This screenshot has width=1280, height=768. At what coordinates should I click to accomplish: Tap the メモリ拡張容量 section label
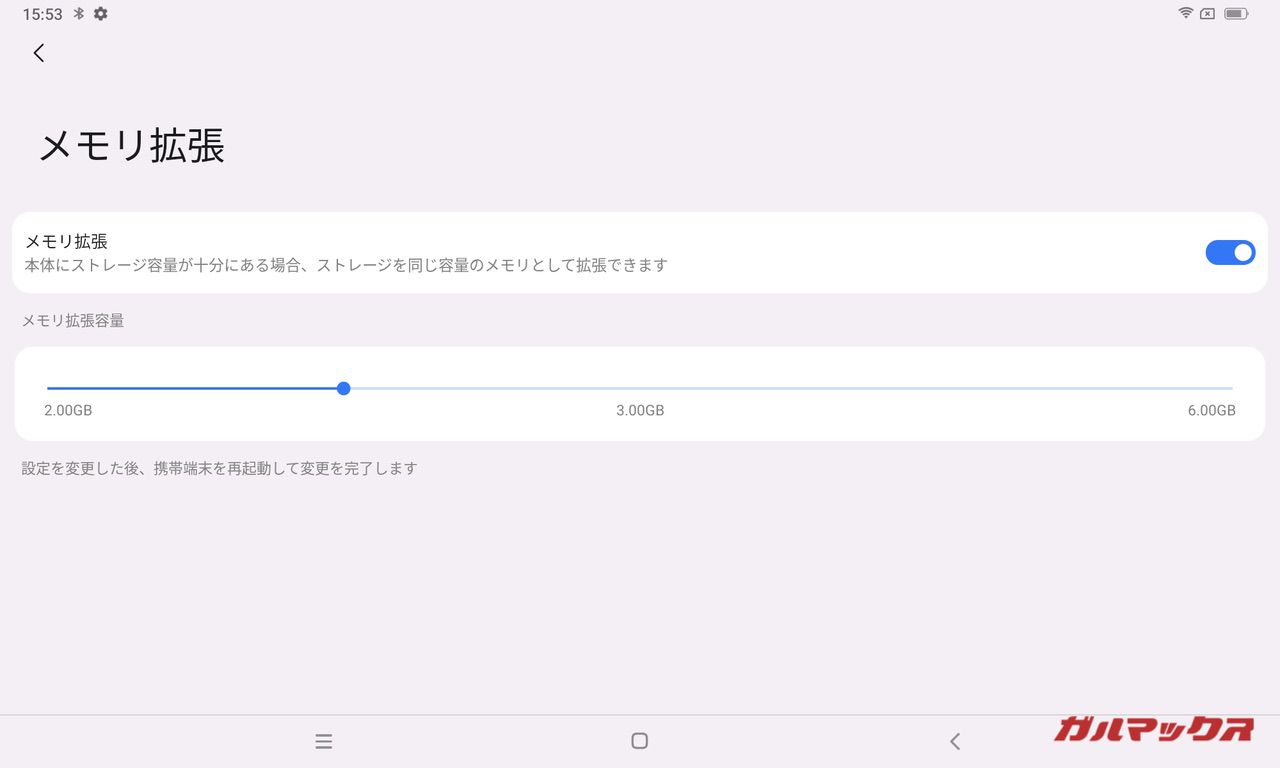pyautogui.click(x=73, y=321)
